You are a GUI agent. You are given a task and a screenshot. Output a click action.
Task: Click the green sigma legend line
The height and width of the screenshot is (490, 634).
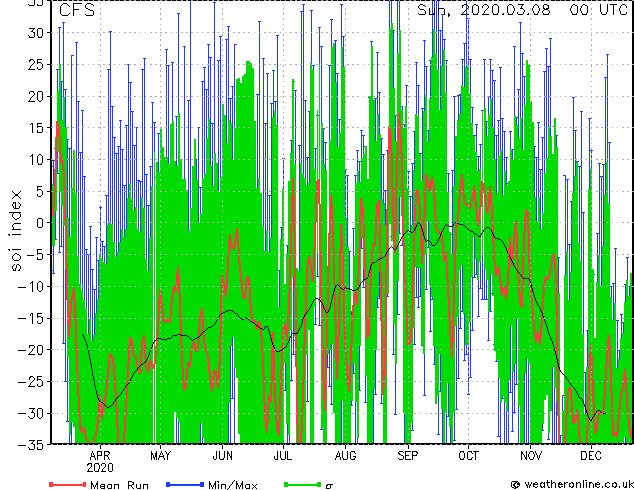point(302,484)
